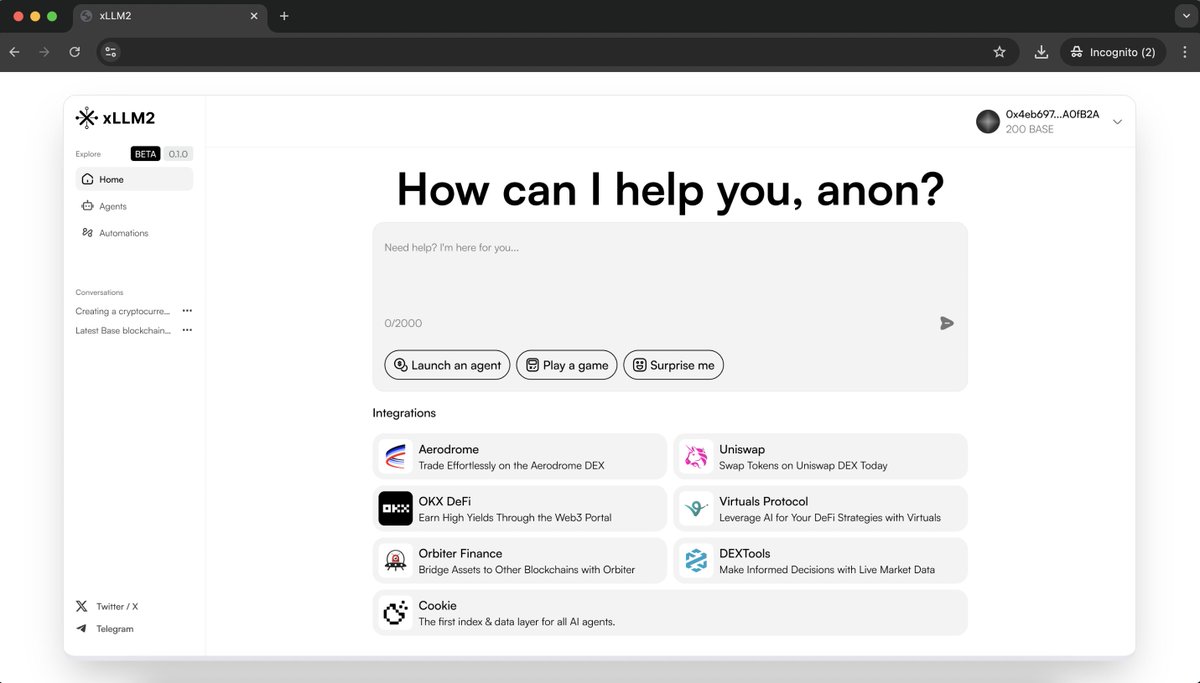This screenshot has width=1200, height=683.
Task: Click the Launch an agent button
Action: [x=447, y=365]
